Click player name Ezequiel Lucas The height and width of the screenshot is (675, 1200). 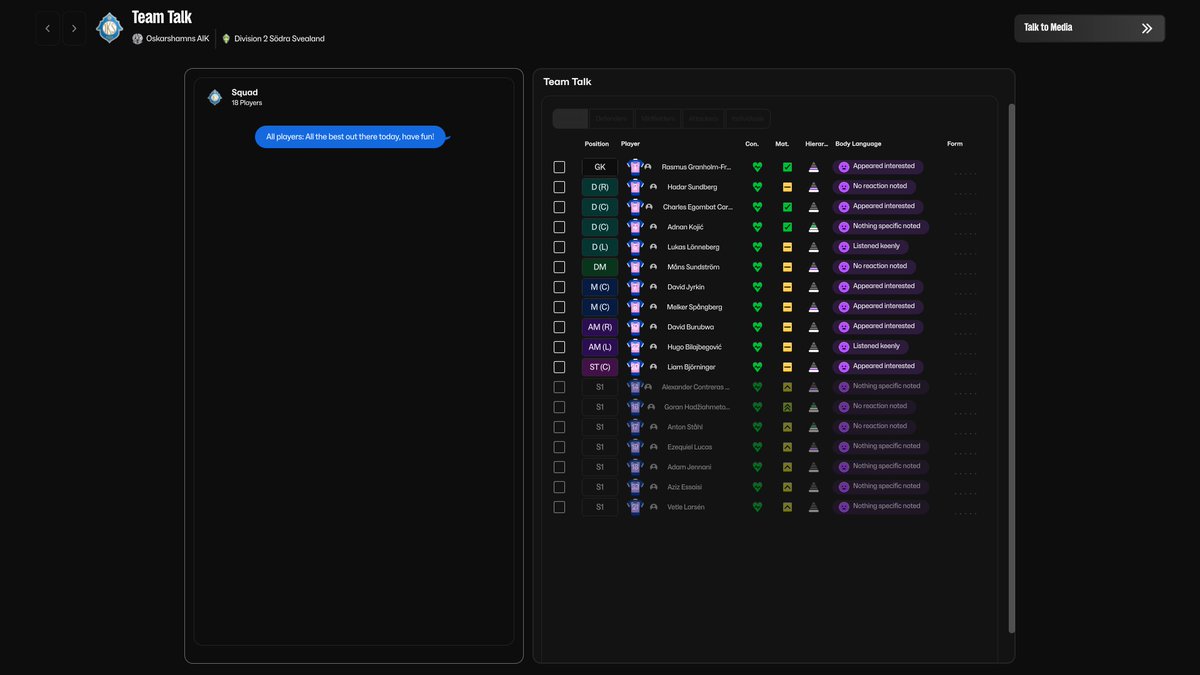point(690,447)
